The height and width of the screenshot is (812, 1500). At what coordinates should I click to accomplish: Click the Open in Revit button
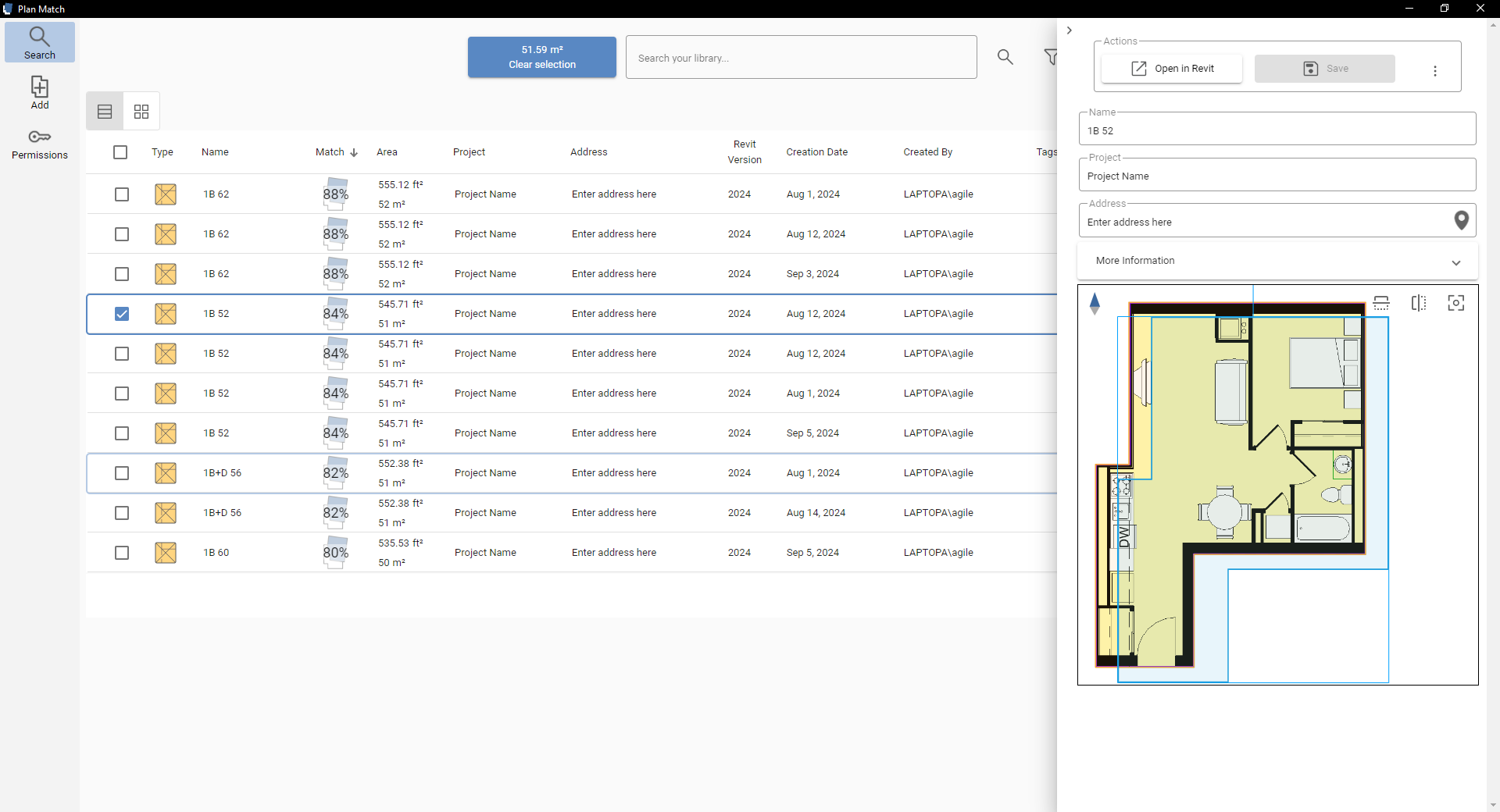[1172, 69]
